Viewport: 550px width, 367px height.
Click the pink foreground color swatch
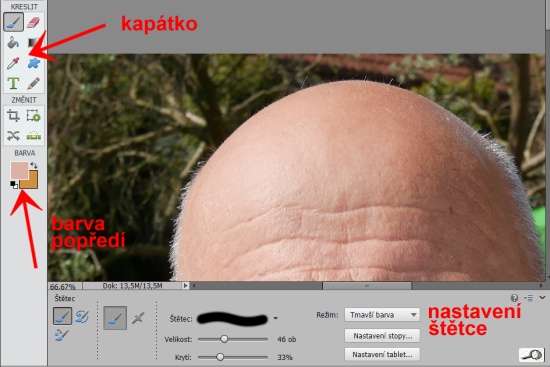coord(19,170)
